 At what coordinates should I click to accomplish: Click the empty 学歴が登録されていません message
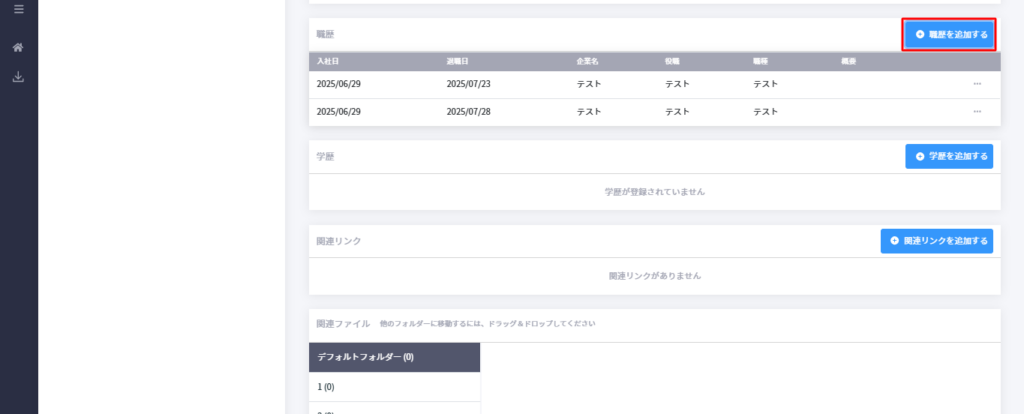coord(655,192)
